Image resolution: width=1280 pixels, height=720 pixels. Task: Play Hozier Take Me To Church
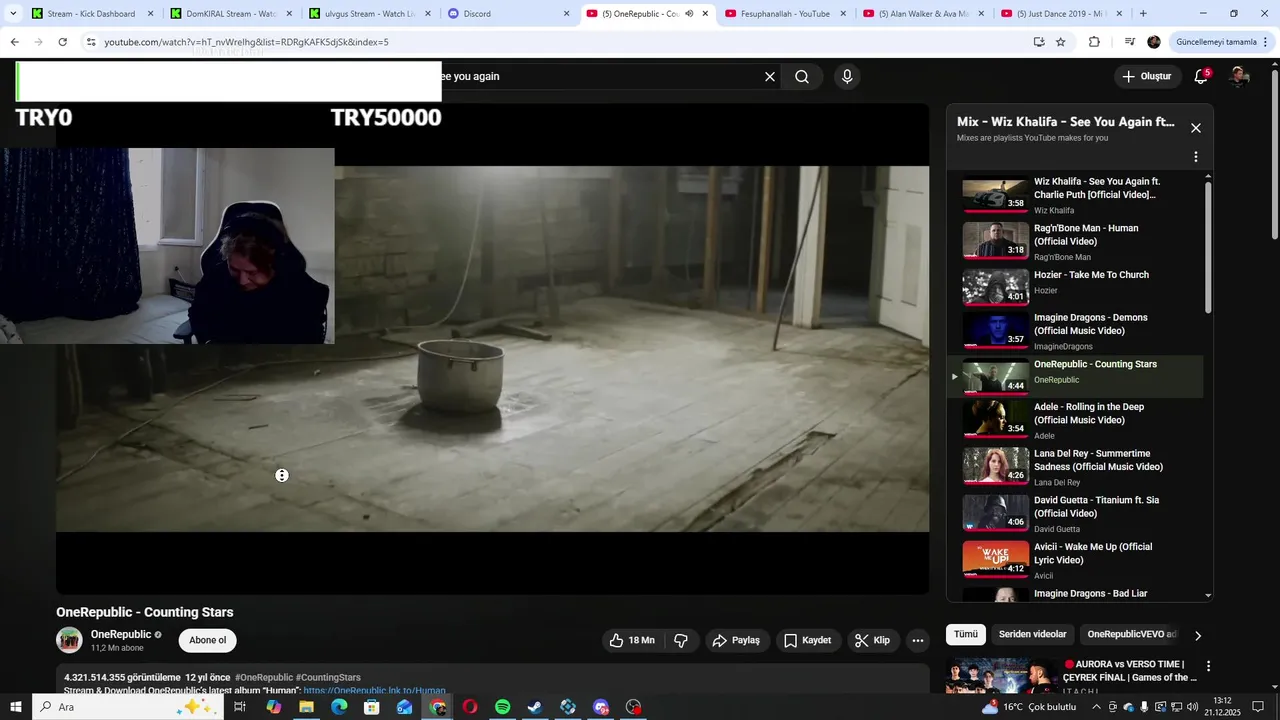point(1075,286)
